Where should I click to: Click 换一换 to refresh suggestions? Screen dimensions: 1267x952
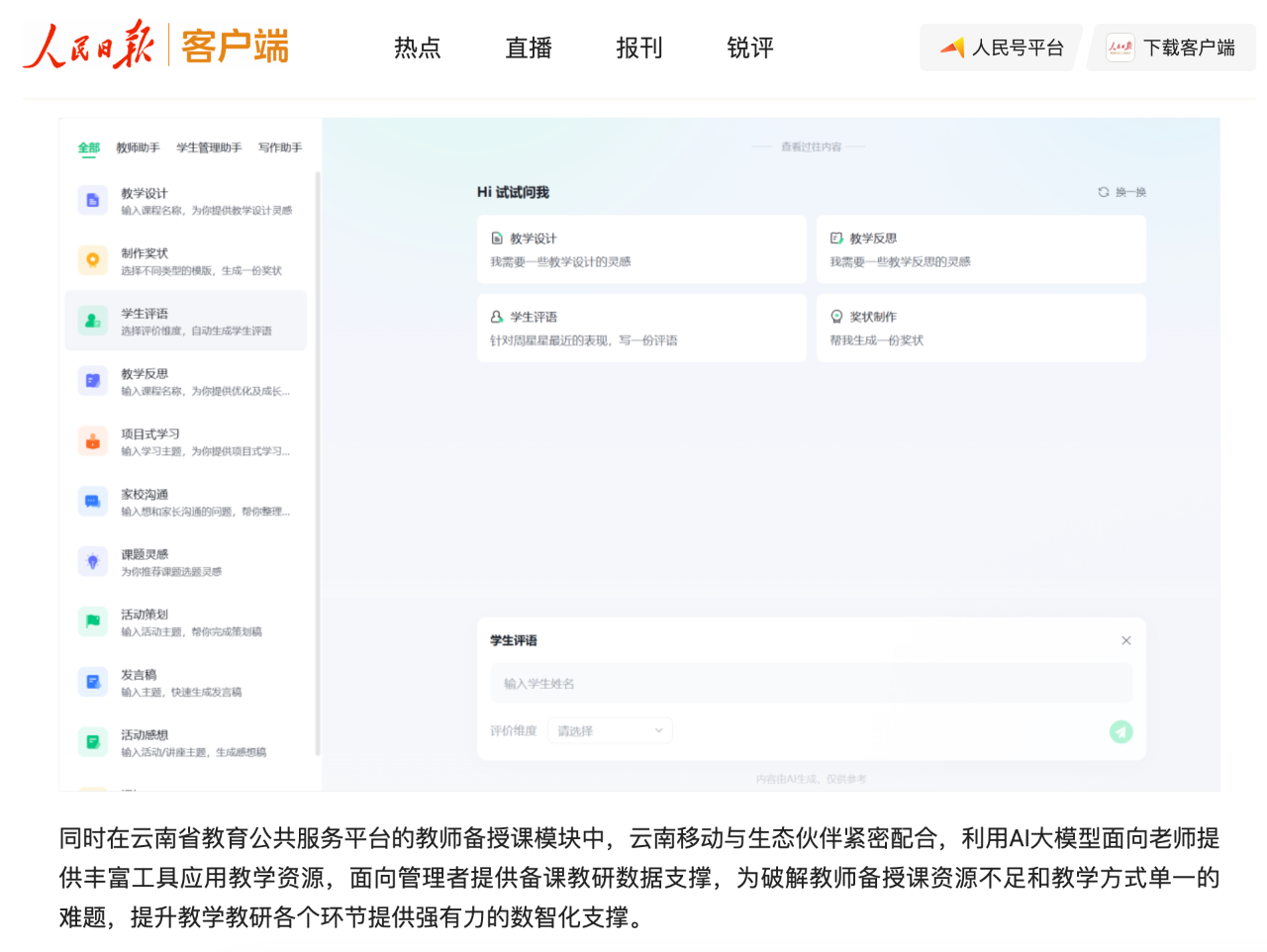[1122, 192]
